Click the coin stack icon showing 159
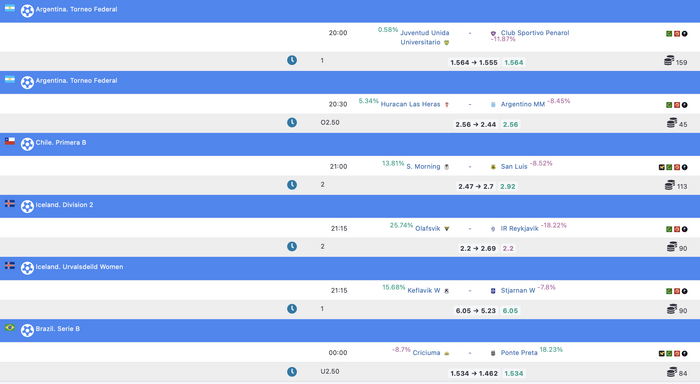The image size is (700, 384). click(669, 60)
